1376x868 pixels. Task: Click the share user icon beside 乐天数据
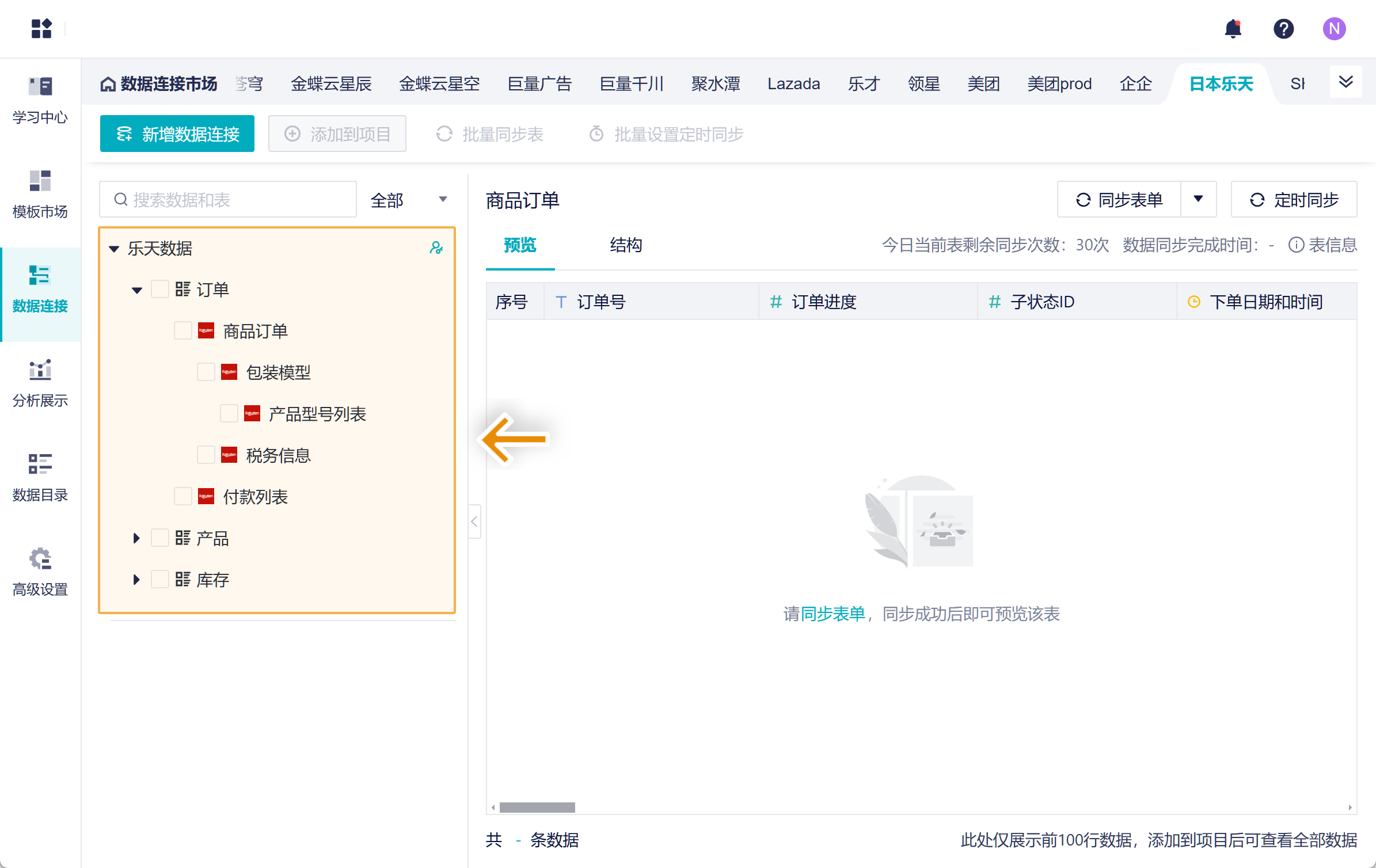tap(436, 248)
